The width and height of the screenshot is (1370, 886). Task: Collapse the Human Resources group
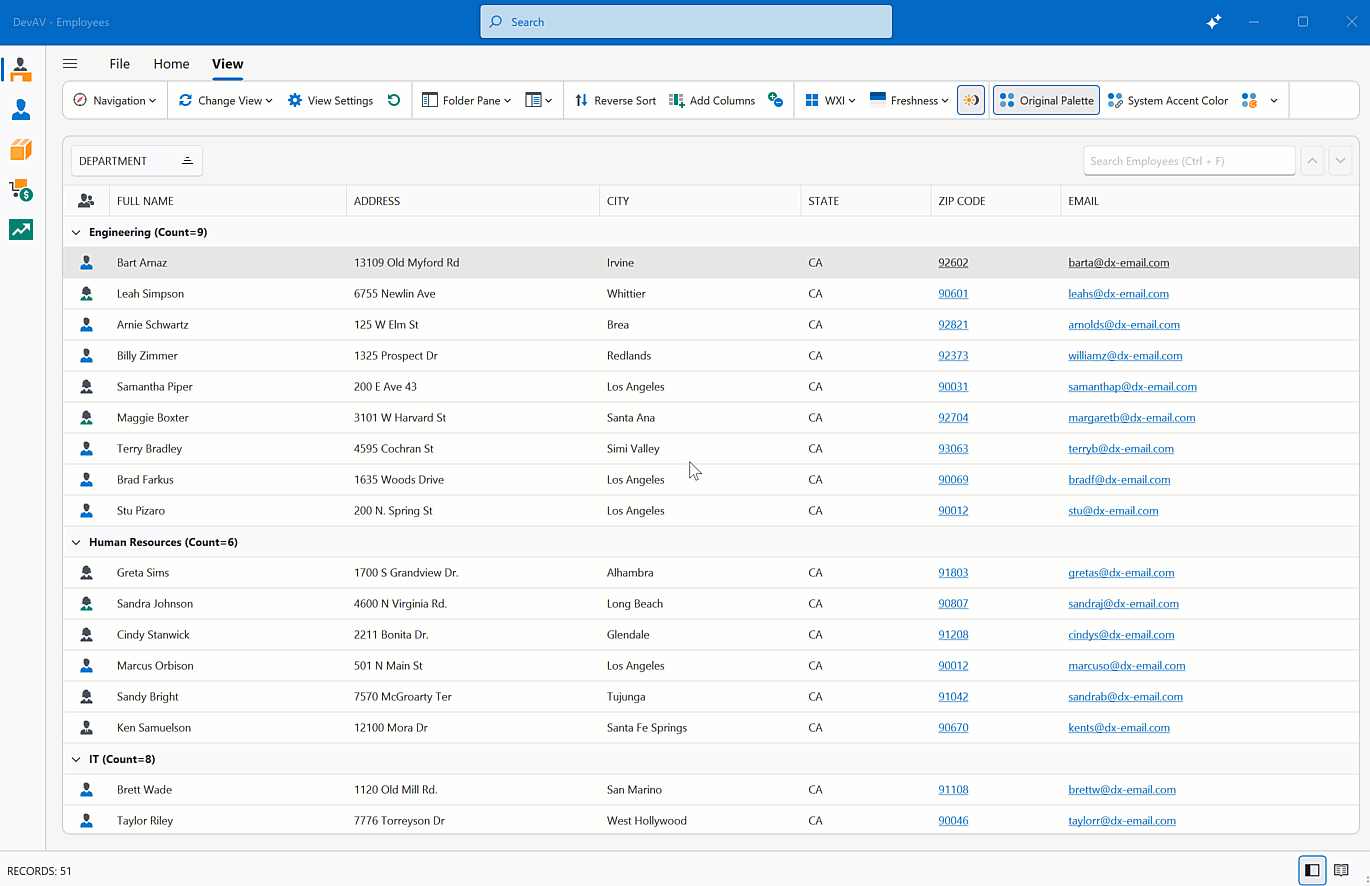(76, 541)
